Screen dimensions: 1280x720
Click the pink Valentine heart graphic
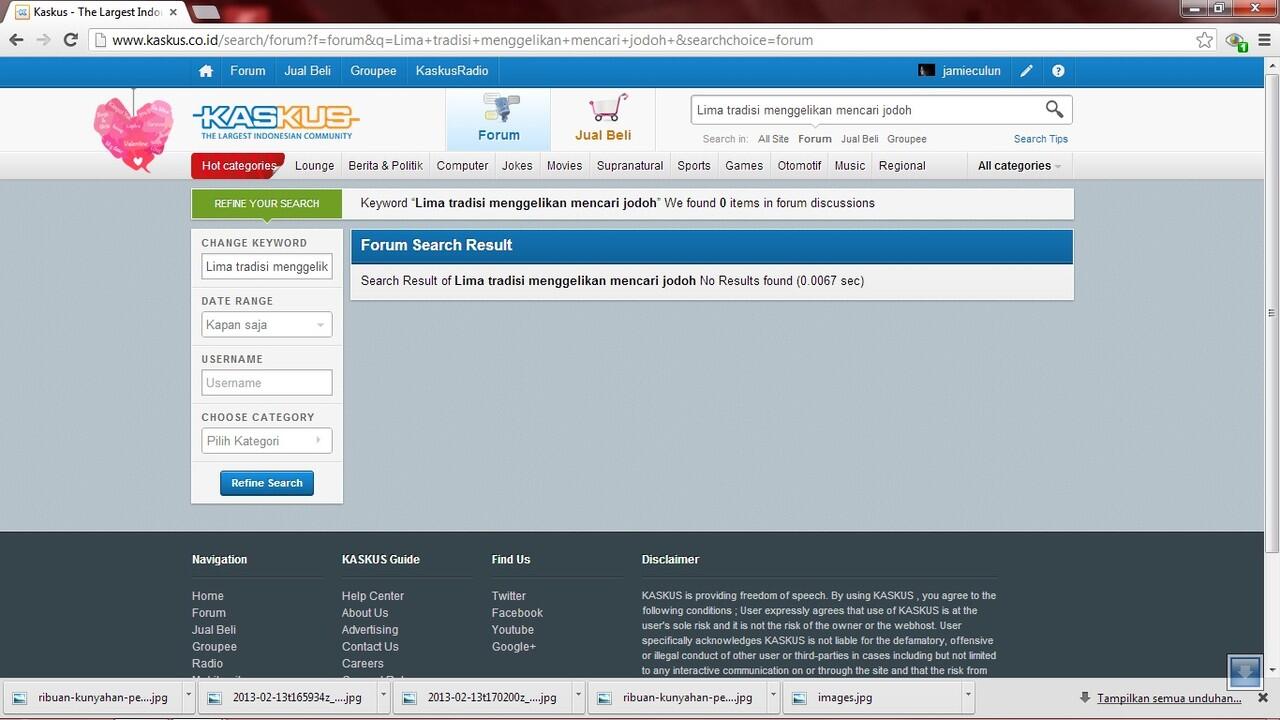[133, 133]
